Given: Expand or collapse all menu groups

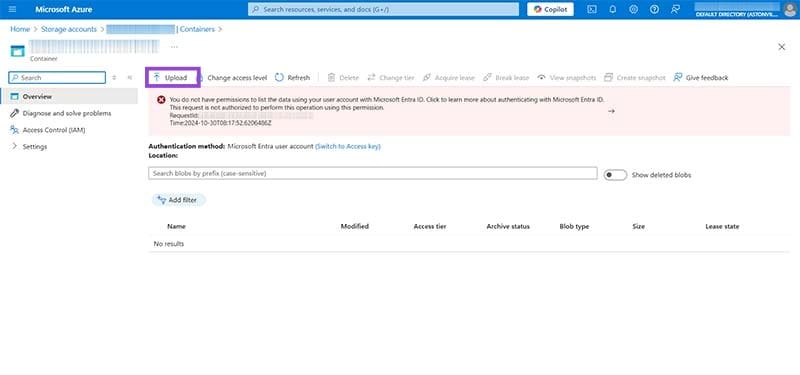Looking at the screenshot, I should pos(114,78).
